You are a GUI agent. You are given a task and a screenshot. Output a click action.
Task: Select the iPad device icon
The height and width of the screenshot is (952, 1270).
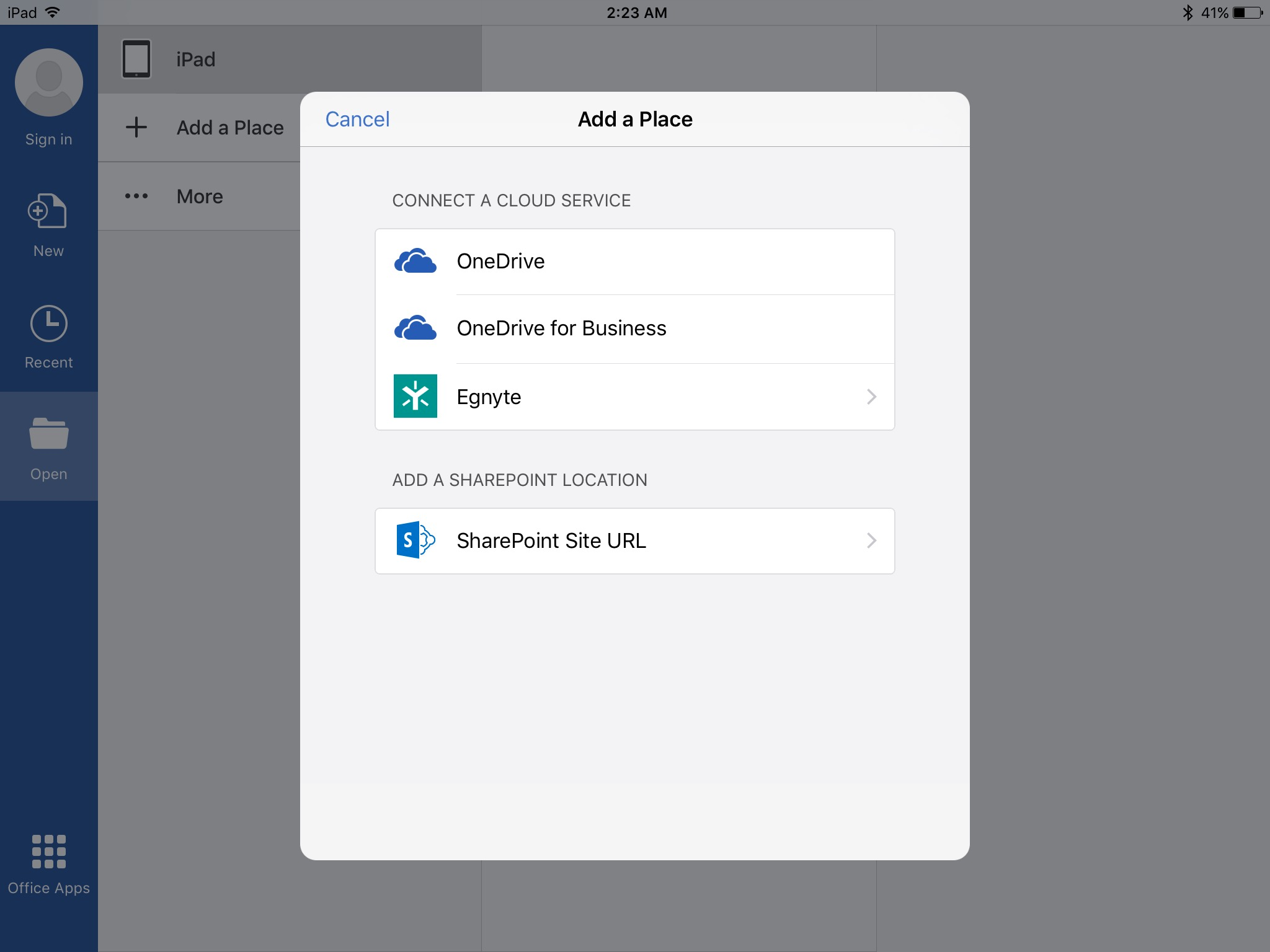click(x=136, y=59)
